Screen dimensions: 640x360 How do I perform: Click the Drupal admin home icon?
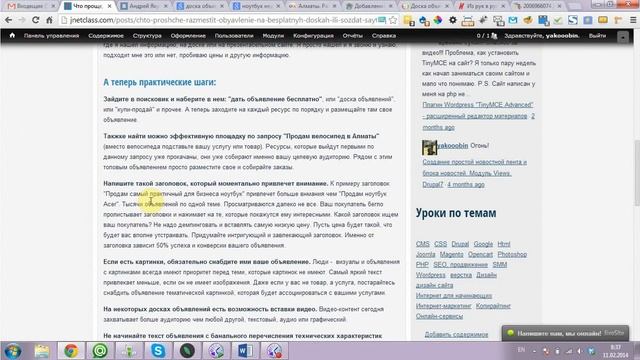pos(12,36)
